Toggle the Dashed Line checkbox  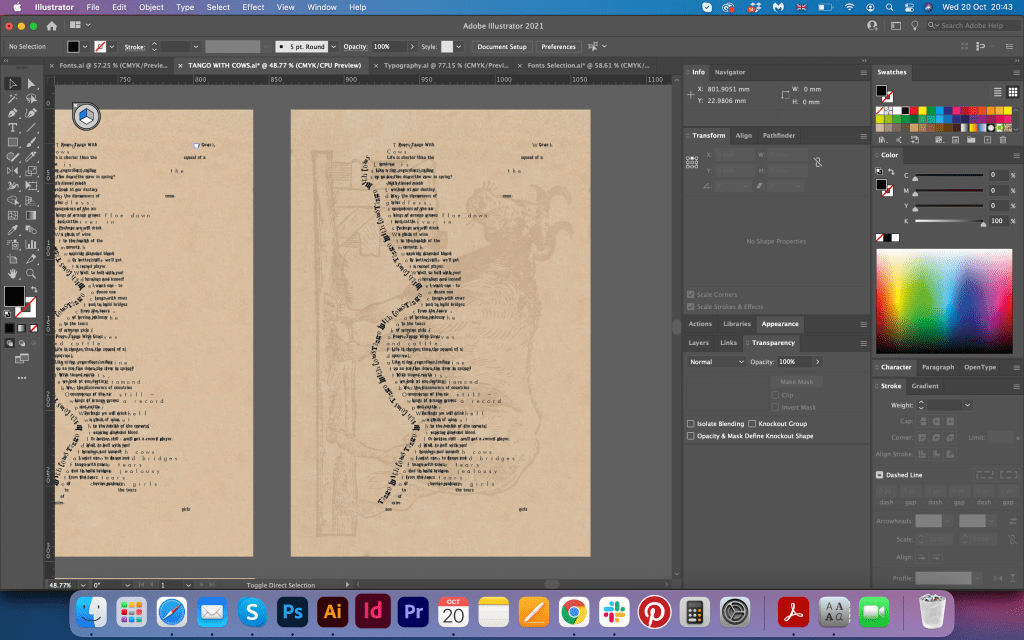pos(880,475)
